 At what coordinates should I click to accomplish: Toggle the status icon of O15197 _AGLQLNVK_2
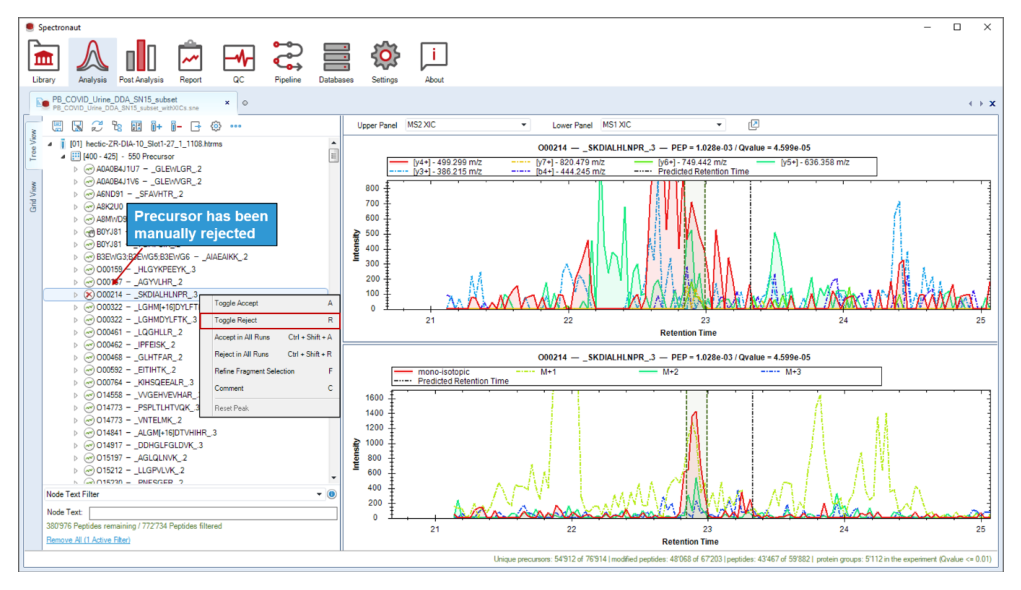89,458
